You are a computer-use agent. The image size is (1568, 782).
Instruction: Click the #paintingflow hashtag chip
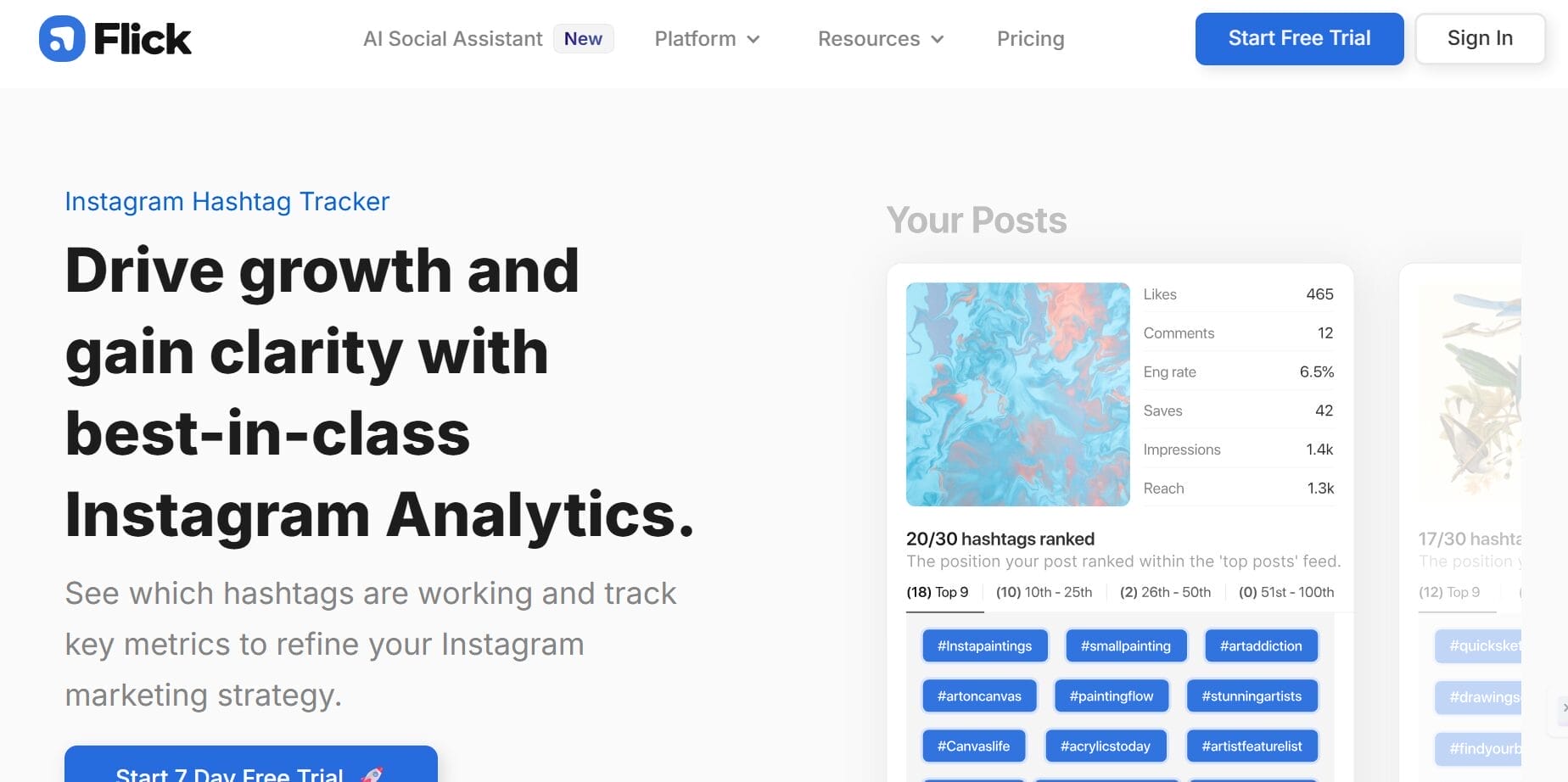1111,695
